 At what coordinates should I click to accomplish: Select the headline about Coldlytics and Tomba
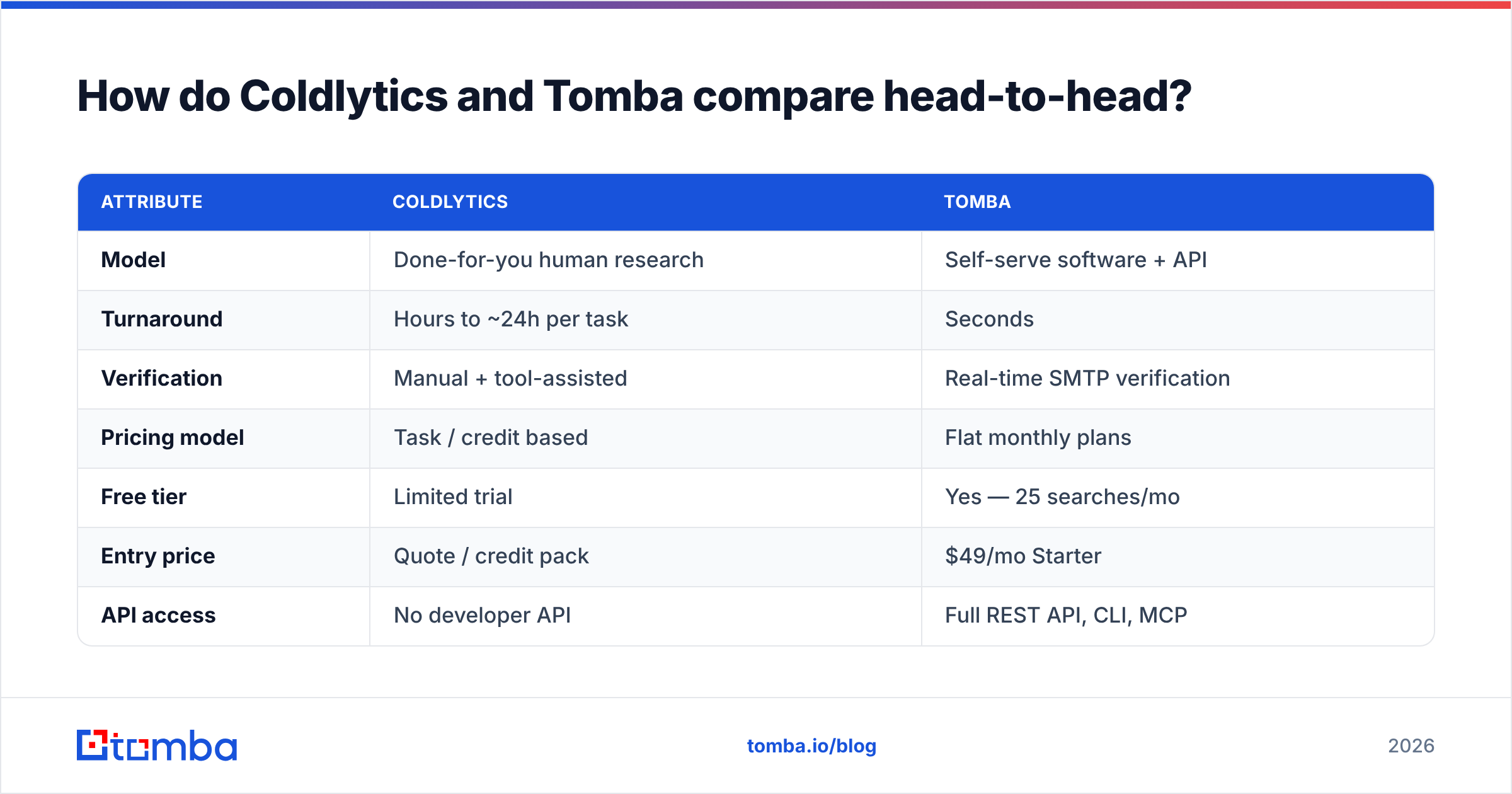click(x=634, y=96)
